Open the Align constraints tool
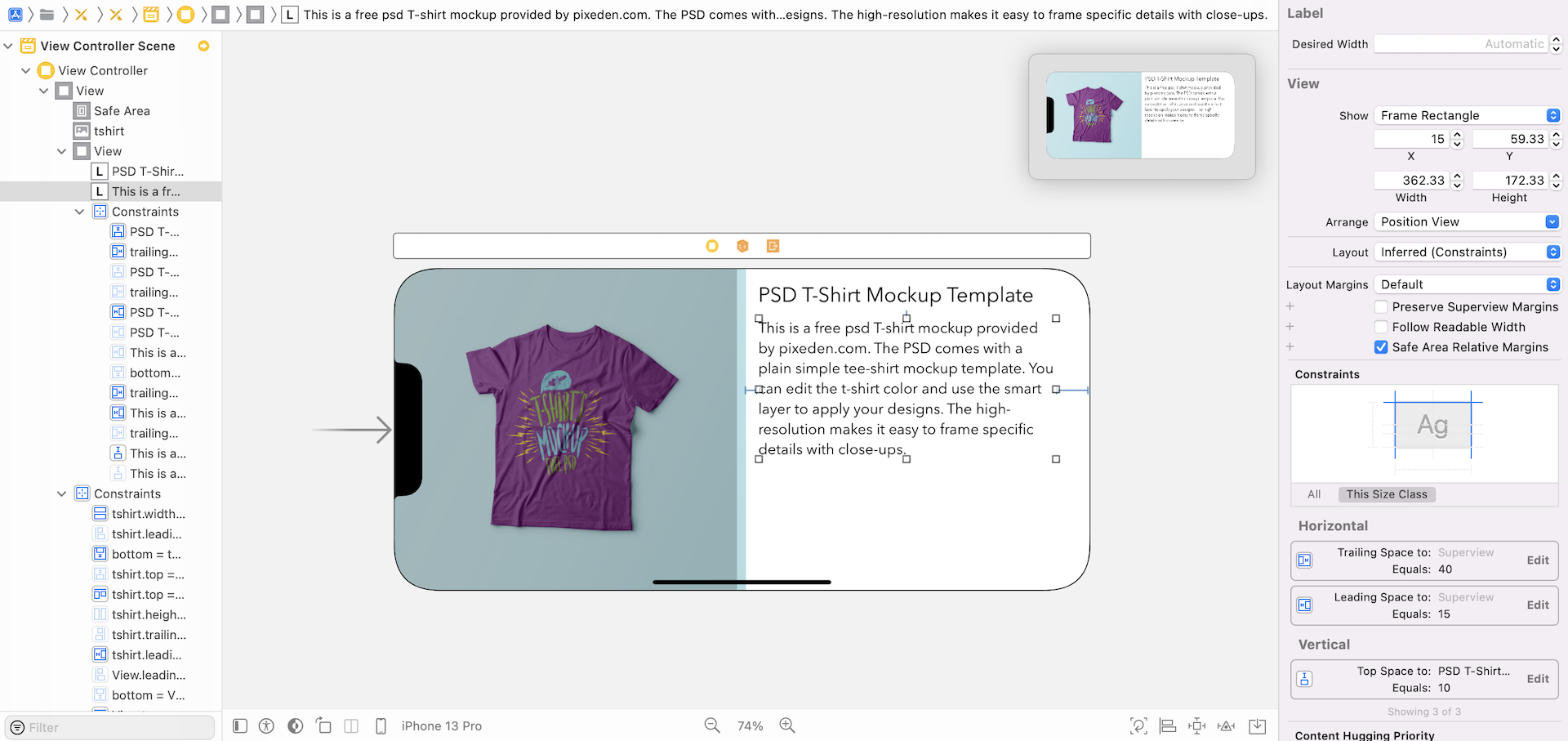The height and width of the screenshot is (741, 1568). tap(1168, 725)
